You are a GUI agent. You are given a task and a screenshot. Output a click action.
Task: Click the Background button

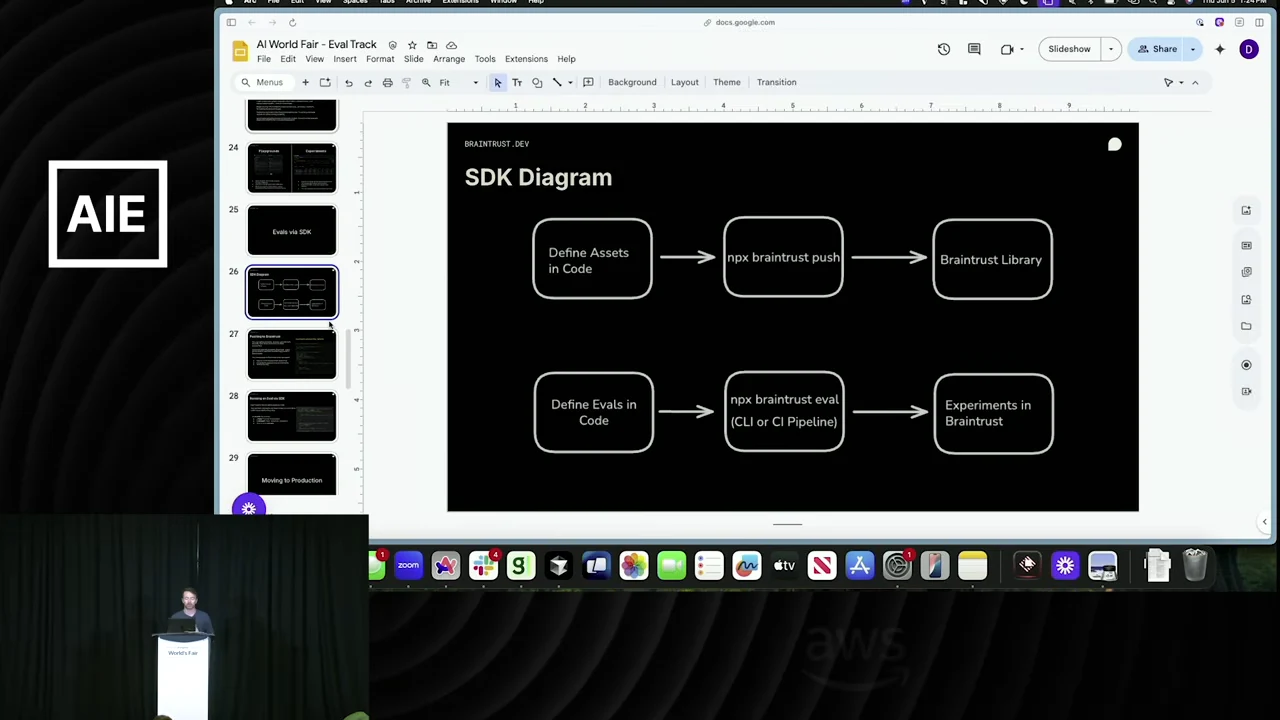632,82
